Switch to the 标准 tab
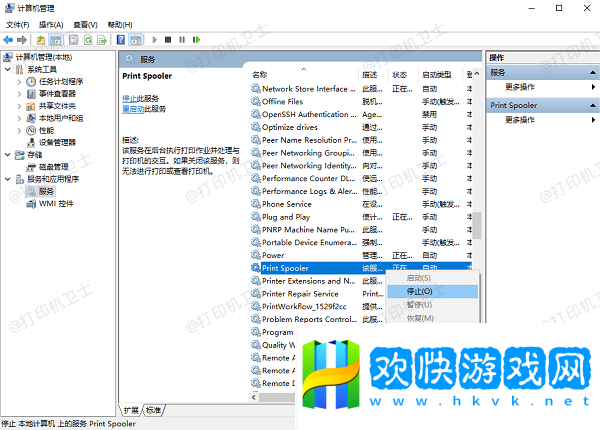This screenshot has height=430, width=600. coord(153,410)
